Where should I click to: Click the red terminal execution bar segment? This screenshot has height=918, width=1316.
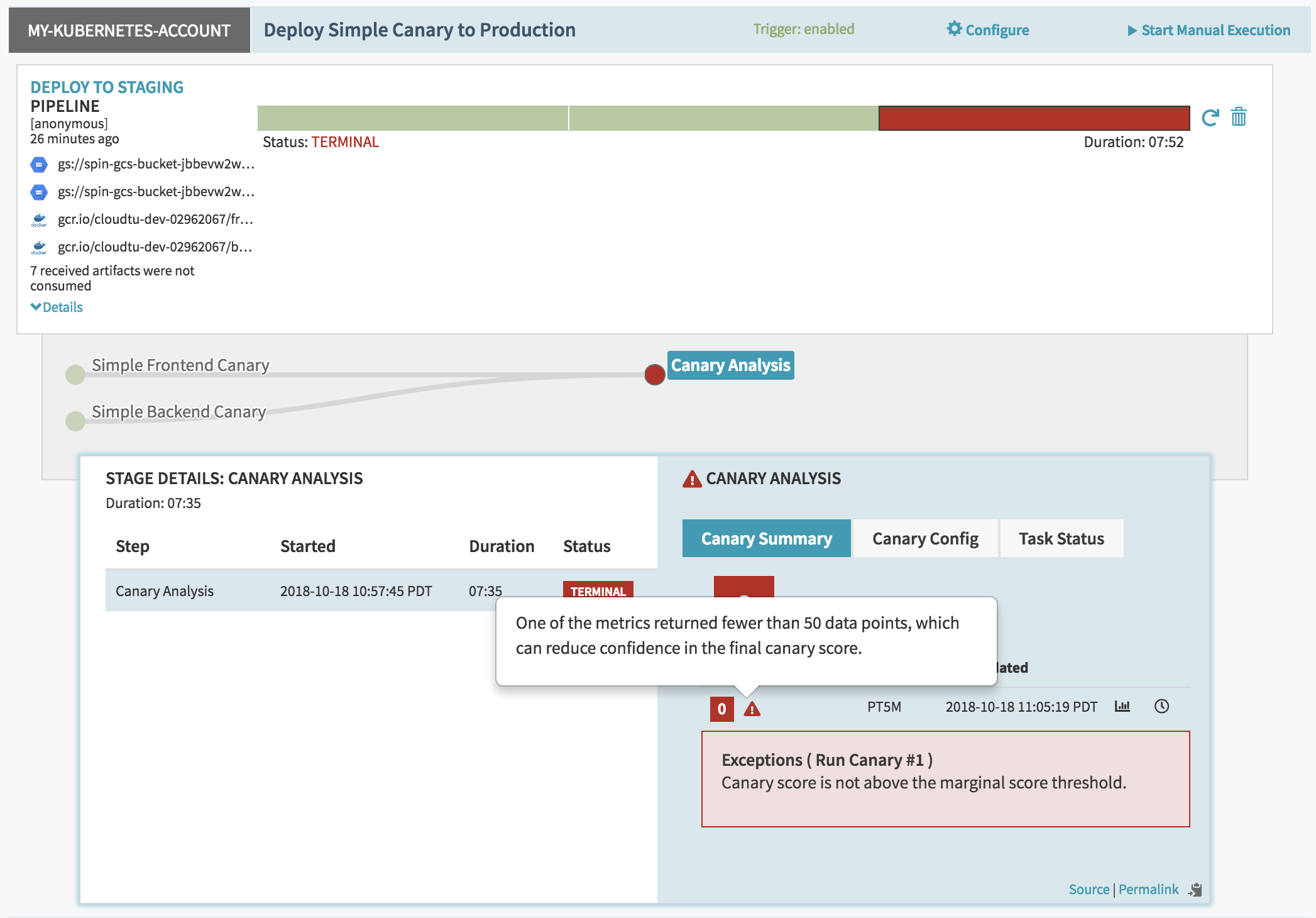pyautogui.click(x=1034, y=118)
